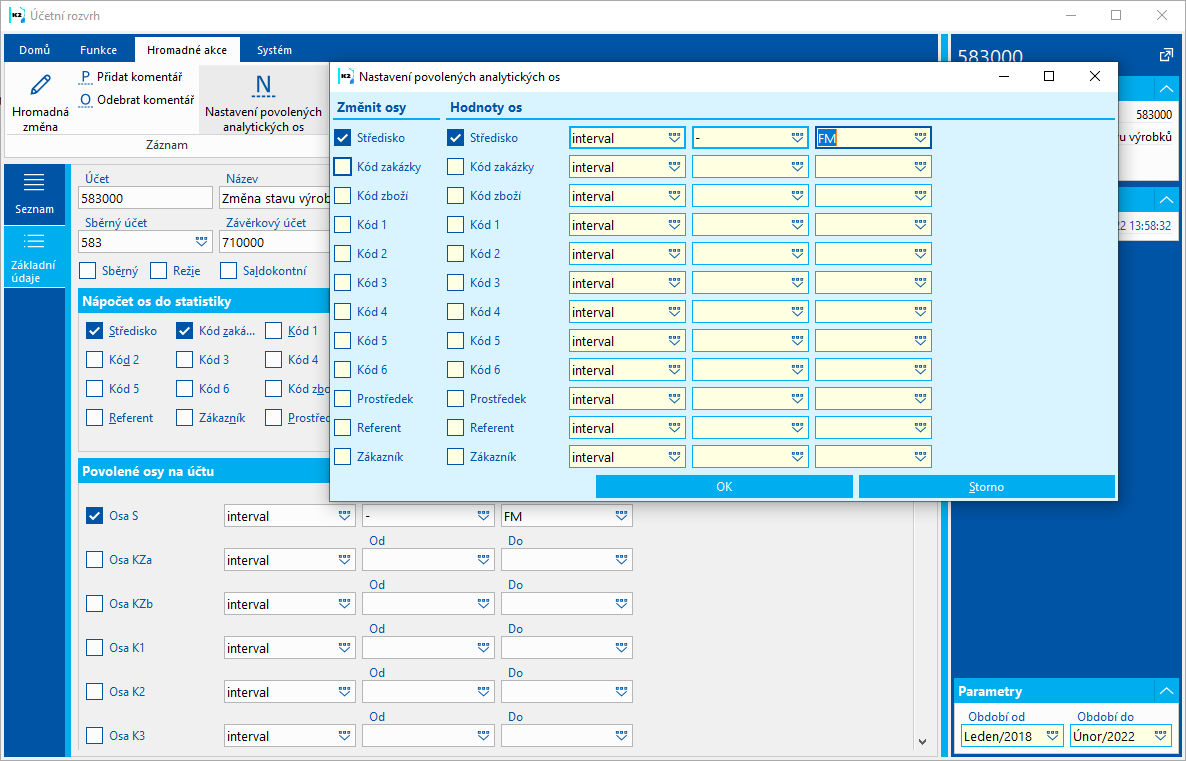Open Základní údaje sidebar icon
This screenshot has width=1186, height=761.
point(34,241)
